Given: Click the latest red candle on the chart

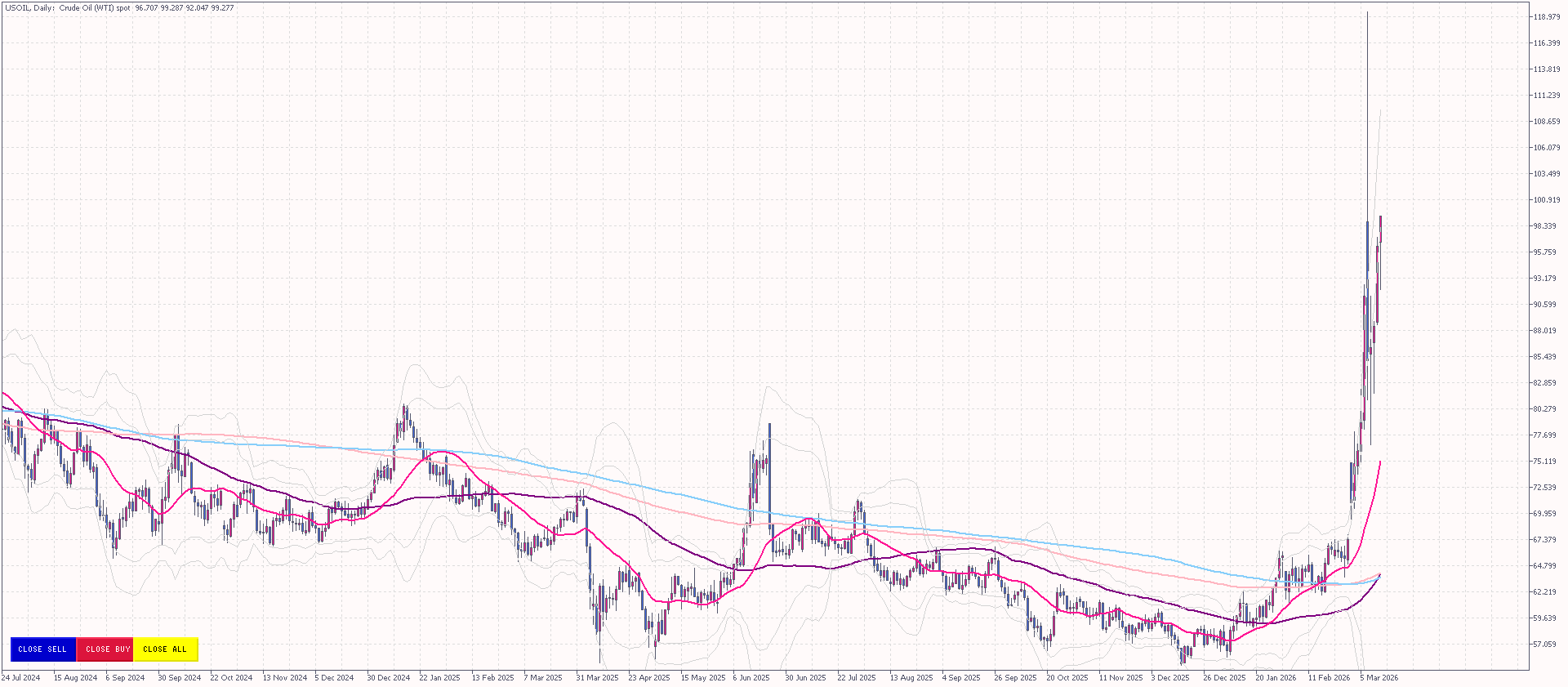Looking at the screenshot, I should coord(1380,229).
